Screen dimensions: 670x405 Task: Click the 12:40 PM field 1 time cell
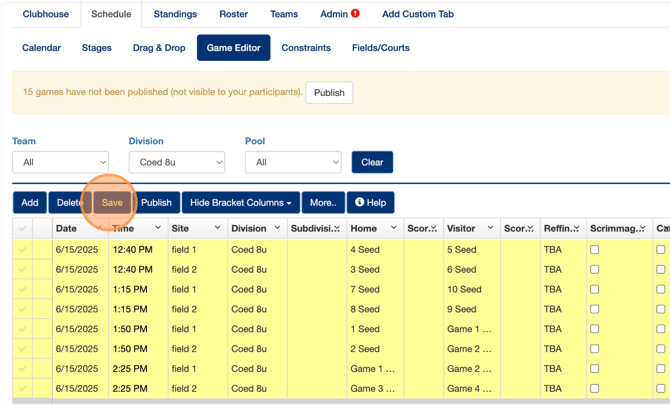point(132,250)
